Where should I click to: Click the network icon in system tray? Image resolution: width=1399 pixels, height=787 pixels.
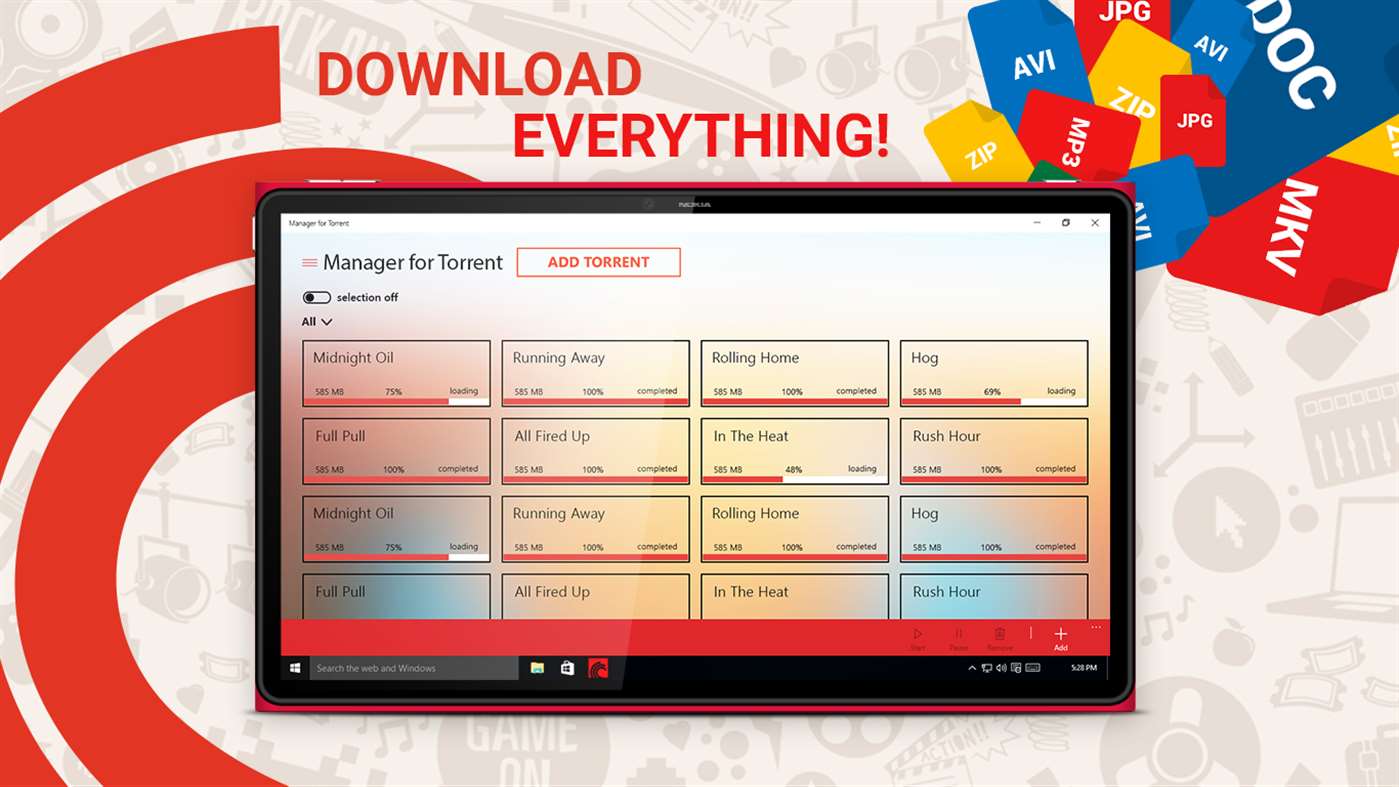click(x=987, y=668)
